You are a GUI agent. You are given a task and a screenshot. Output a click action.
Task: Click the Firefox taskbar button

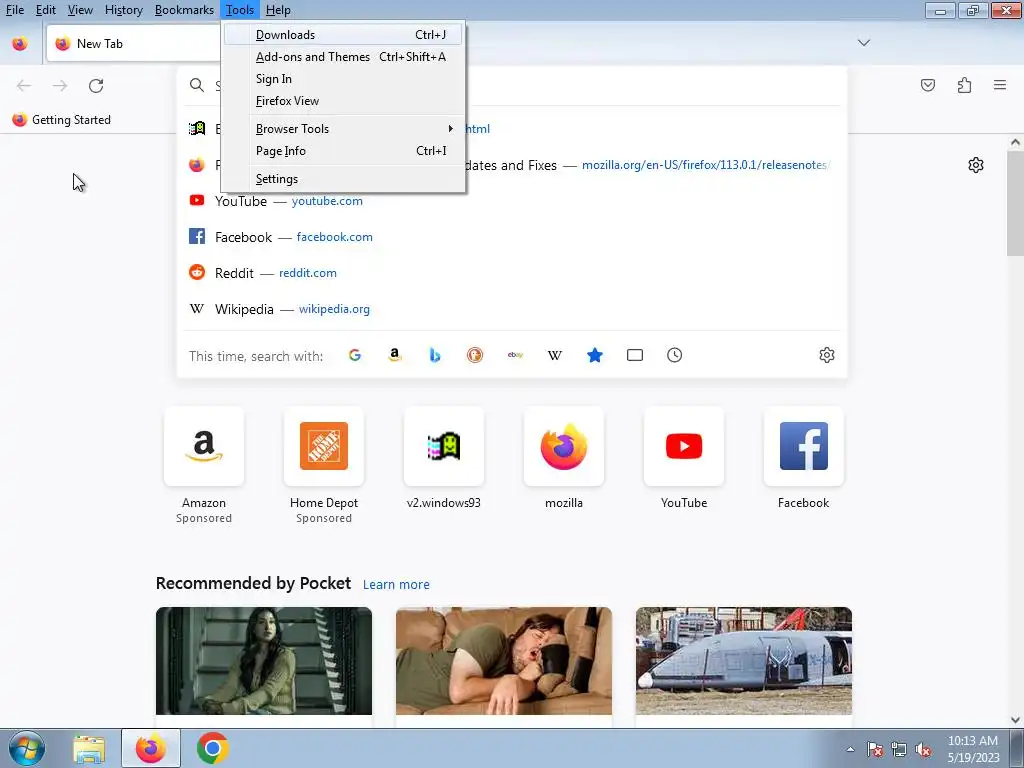pos(151,749)
